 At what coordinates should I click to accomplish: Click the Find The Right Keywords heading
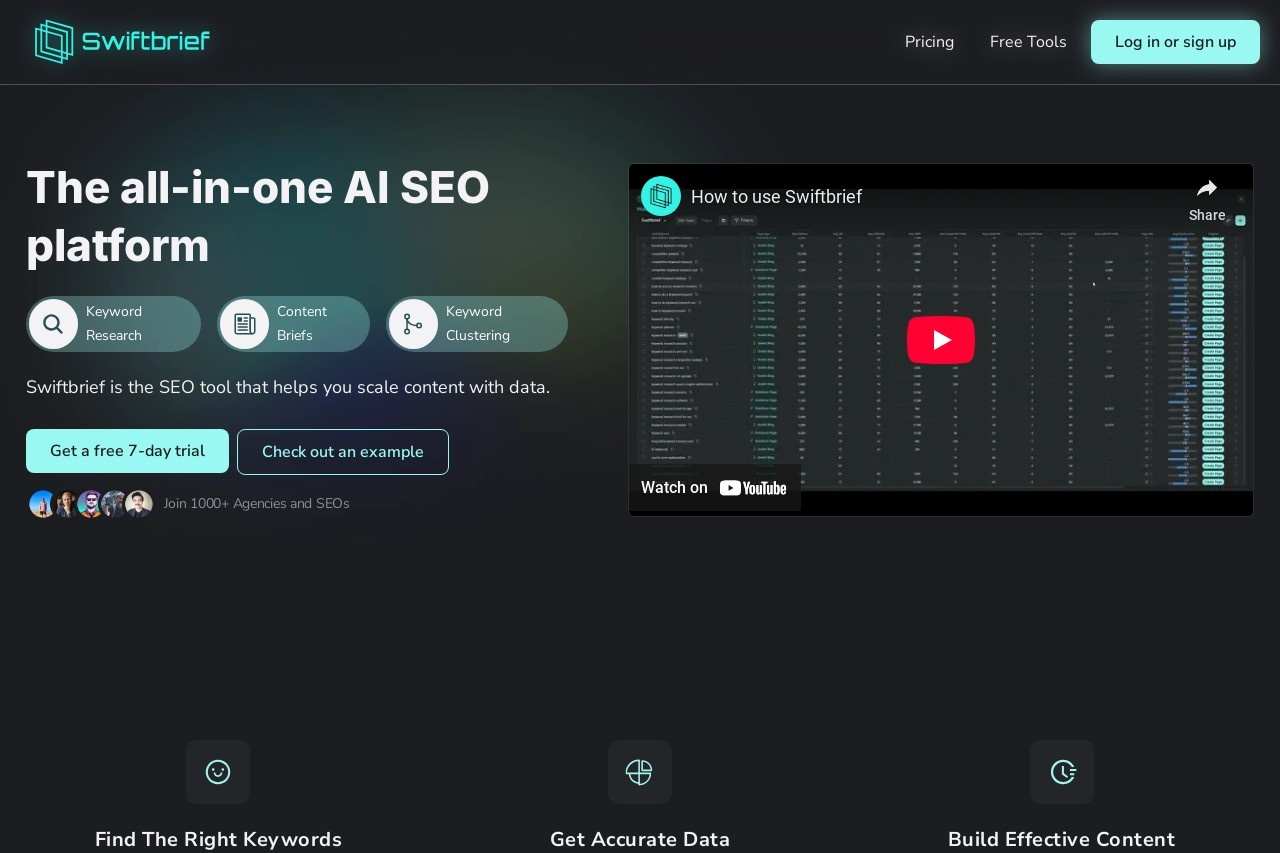[x=218, y=839]
